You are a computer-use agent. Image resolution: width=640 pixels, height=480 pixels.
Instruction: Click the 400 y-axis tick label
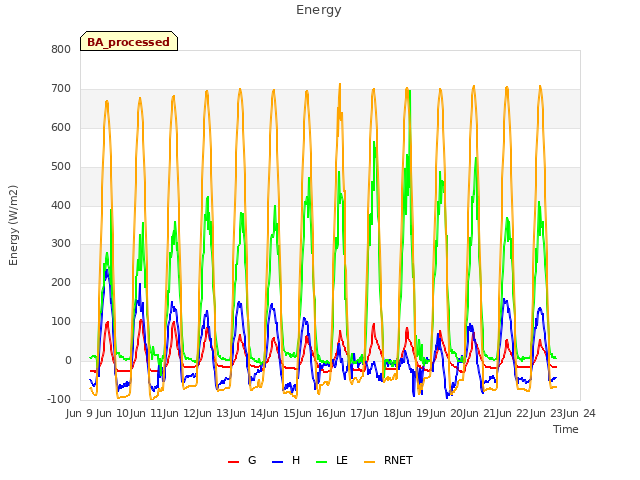tap(61, 205)
